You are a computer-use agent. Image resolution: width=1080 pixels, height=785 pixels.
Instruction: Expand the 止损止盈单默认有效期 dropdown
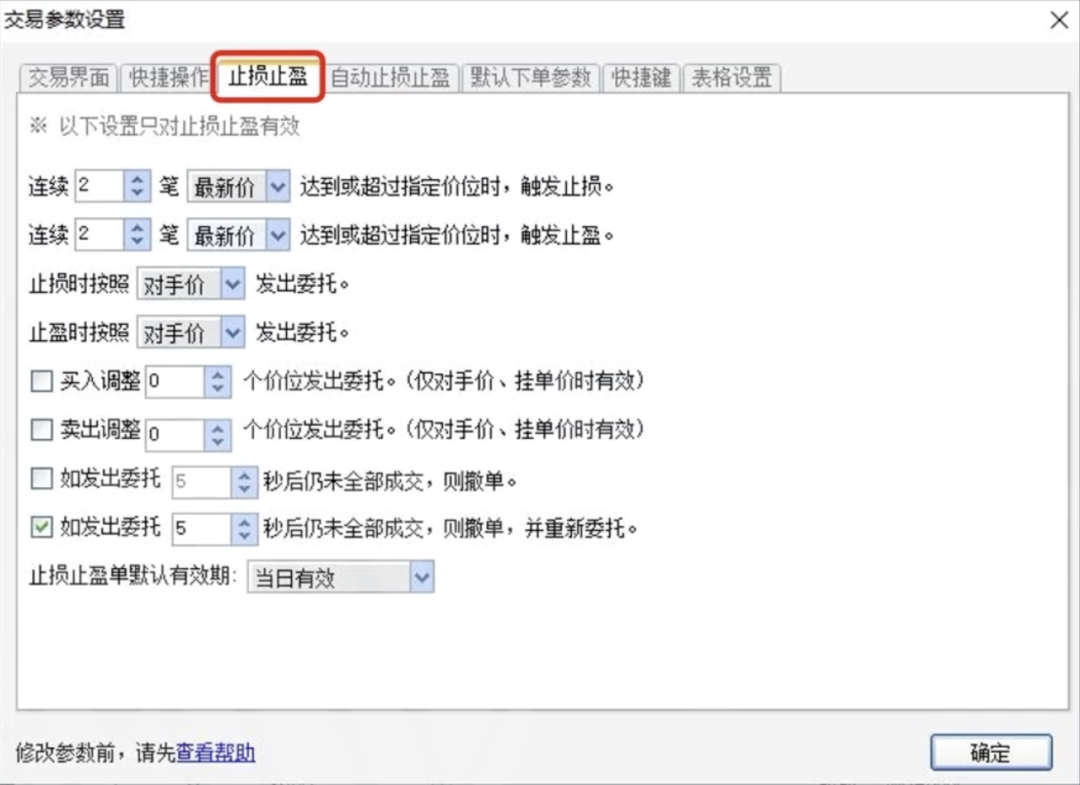[x=423, y=577]
